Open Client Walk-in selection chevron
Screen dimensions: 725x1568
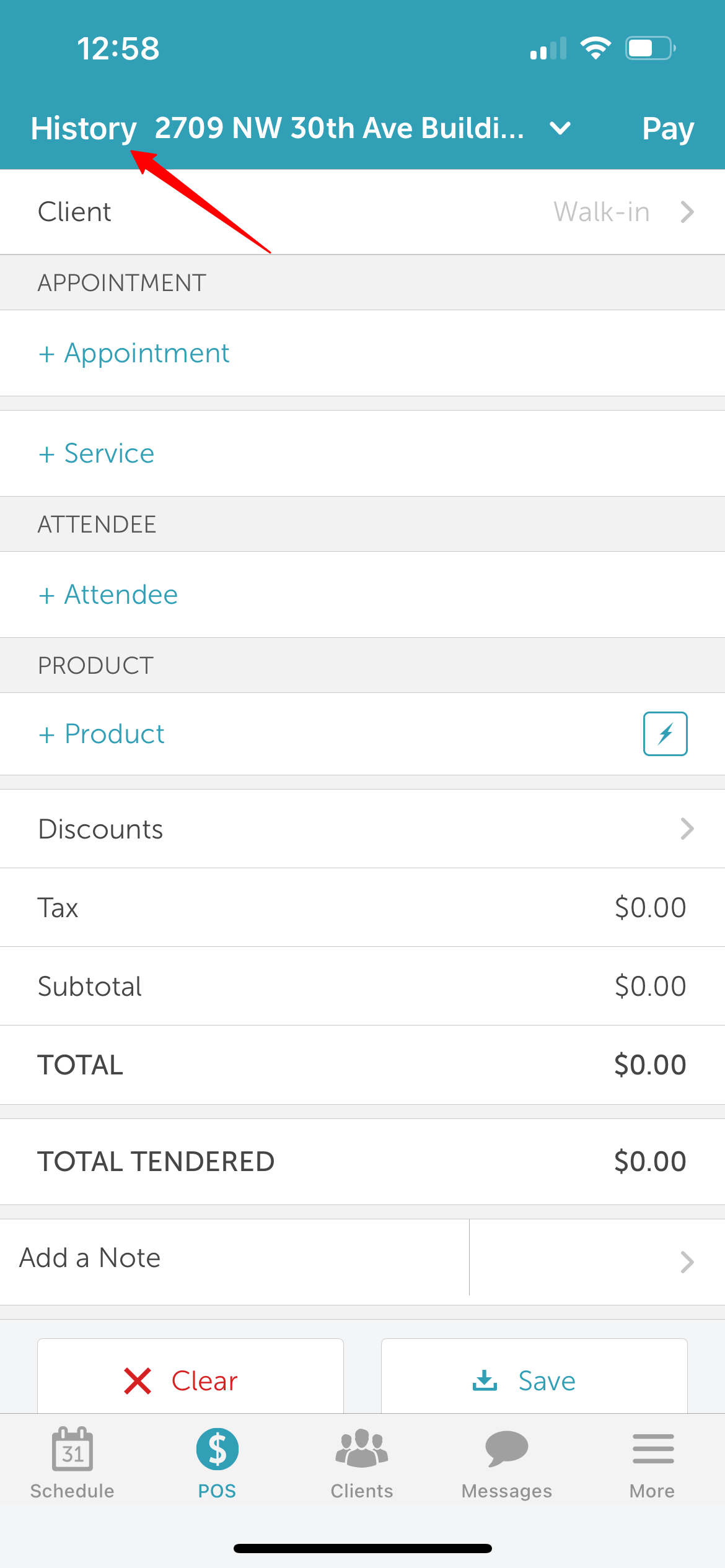687,212
